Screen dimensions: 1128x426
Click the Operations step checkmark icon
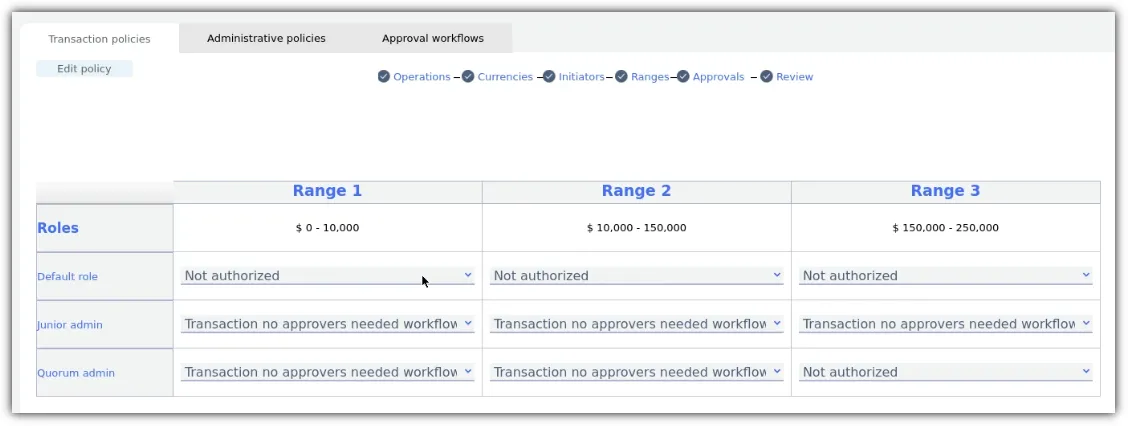click(x=383, y=76)
